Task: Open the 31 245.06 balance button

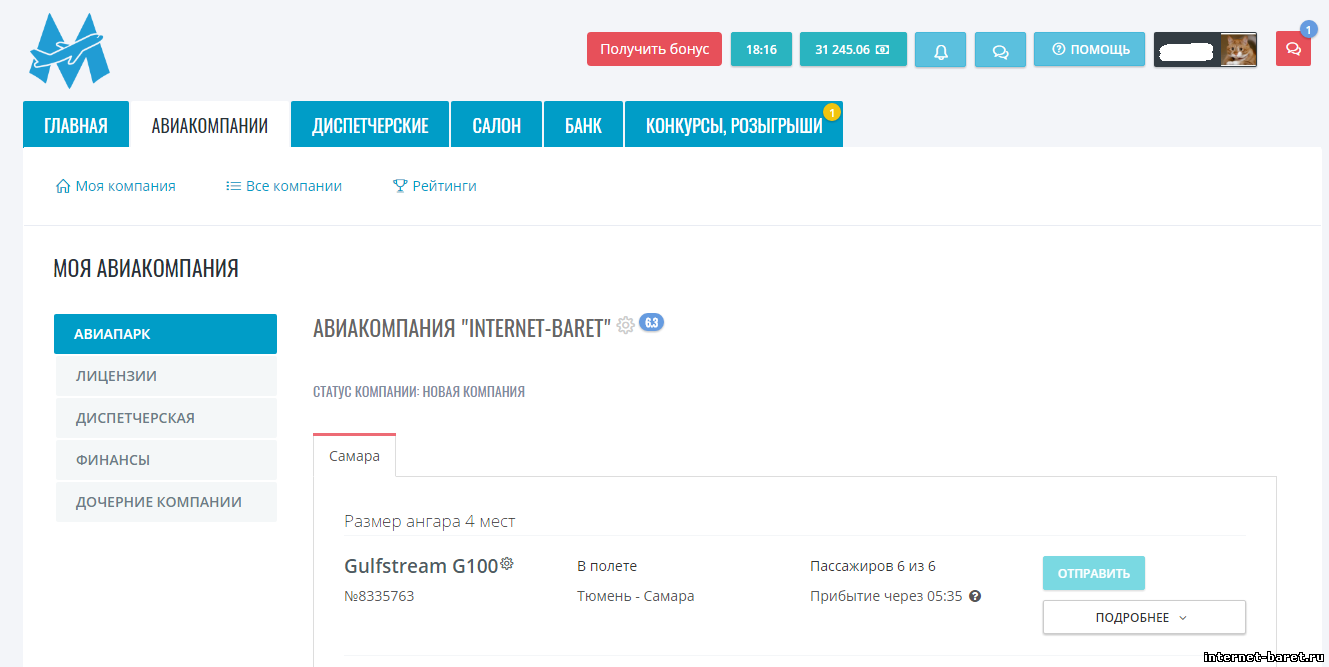Action: tap(853, 49)
